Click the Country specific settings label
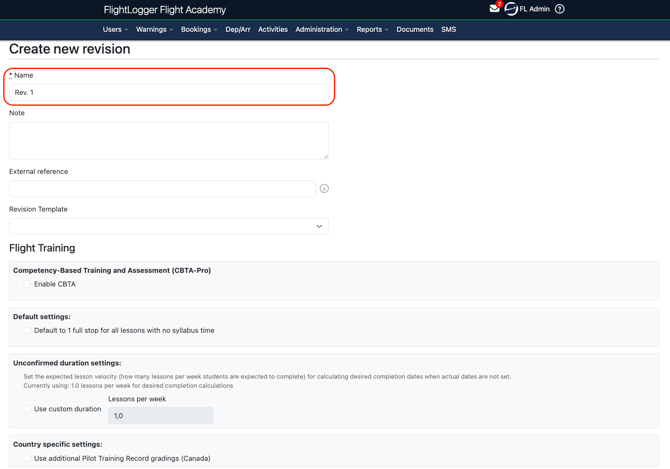670x469 pixels. pyautogui.click(x=58, y=444)
